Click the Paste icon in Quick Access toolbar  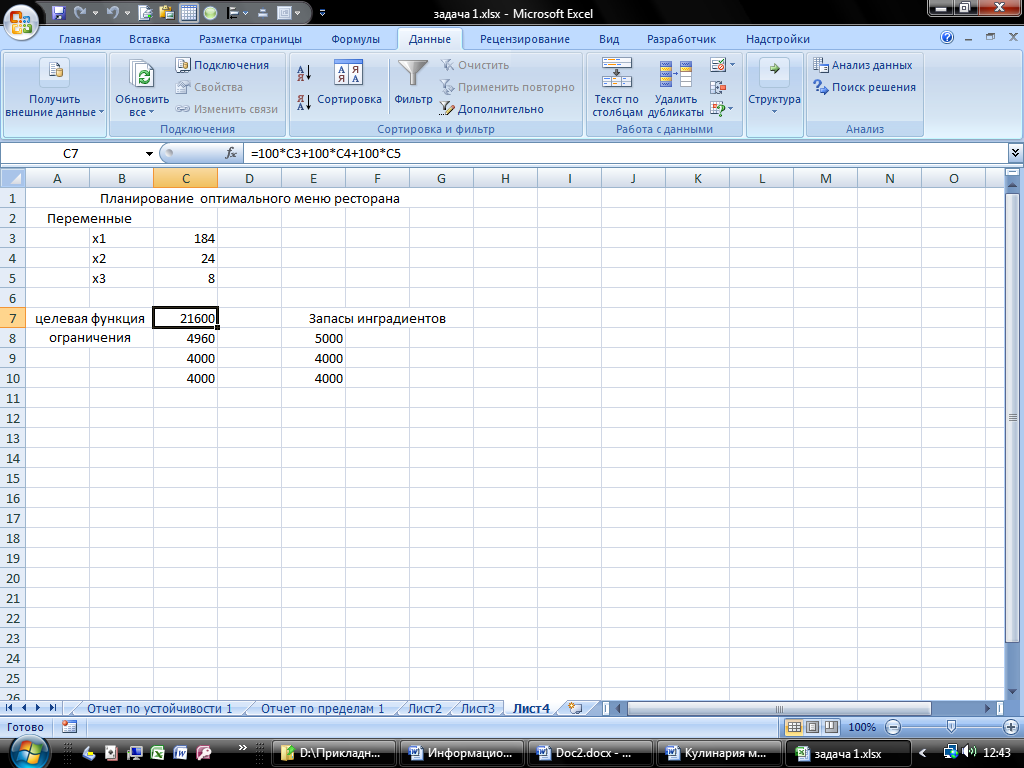pos(167,12)
